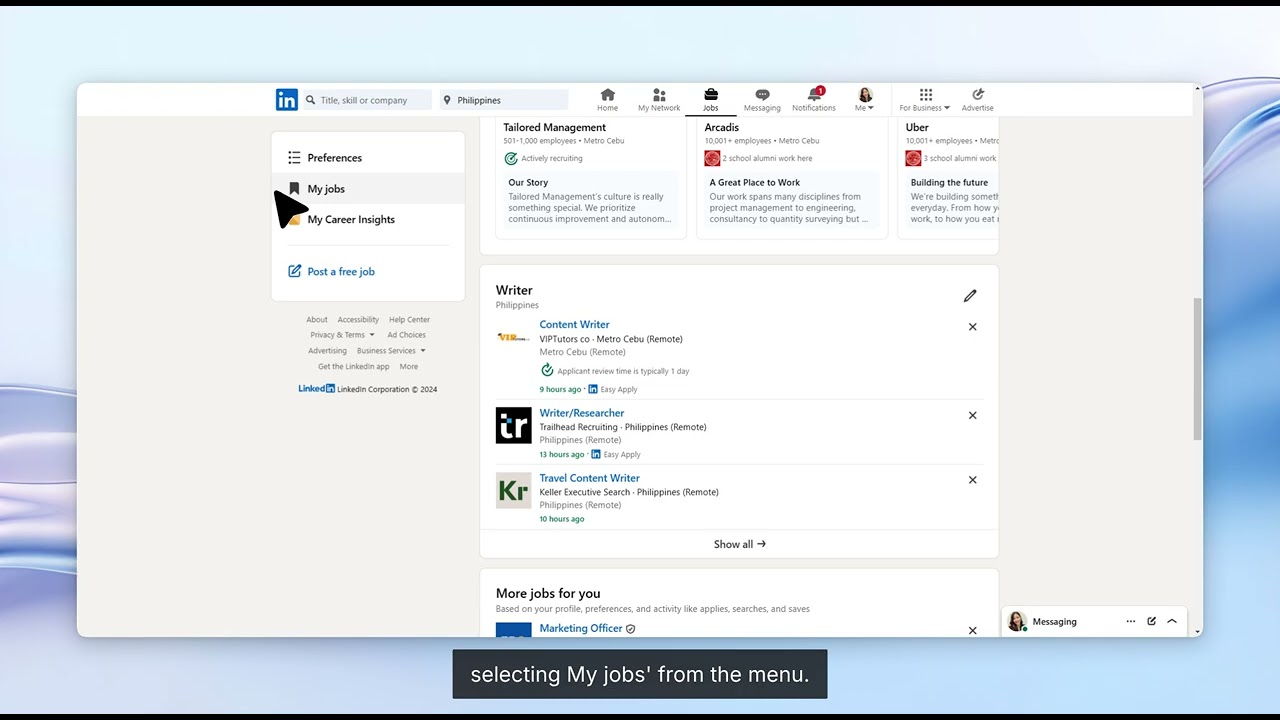The image size is (1280, 720).
Task: Open the Preferences menu item
Action: [368, 158]
